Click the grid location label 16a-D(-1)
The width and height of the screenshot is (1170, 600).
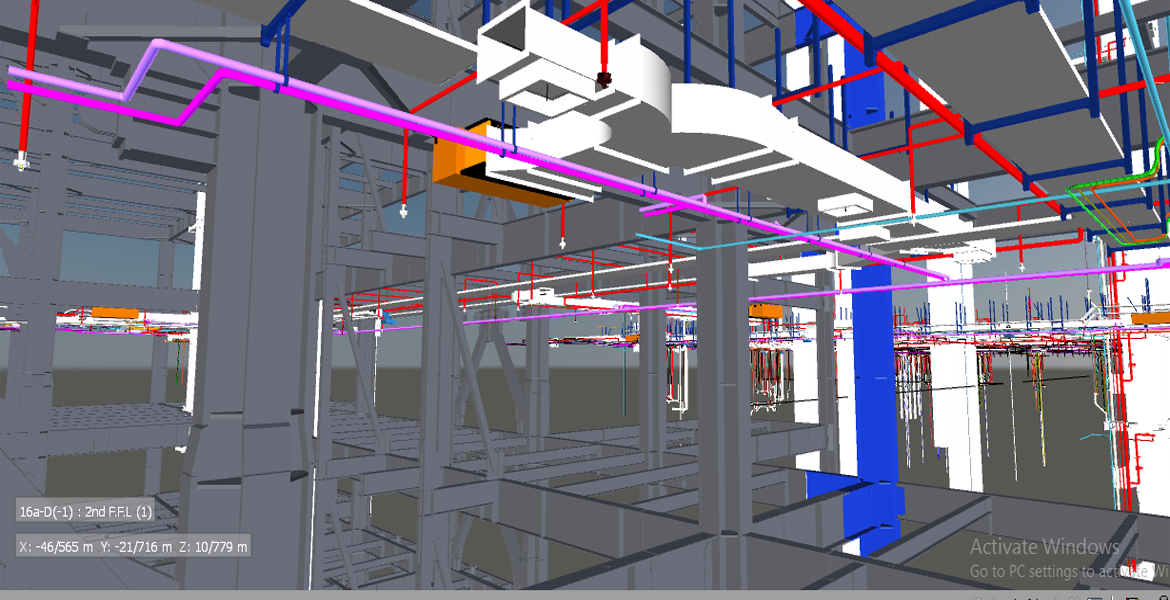click(85, 512)
